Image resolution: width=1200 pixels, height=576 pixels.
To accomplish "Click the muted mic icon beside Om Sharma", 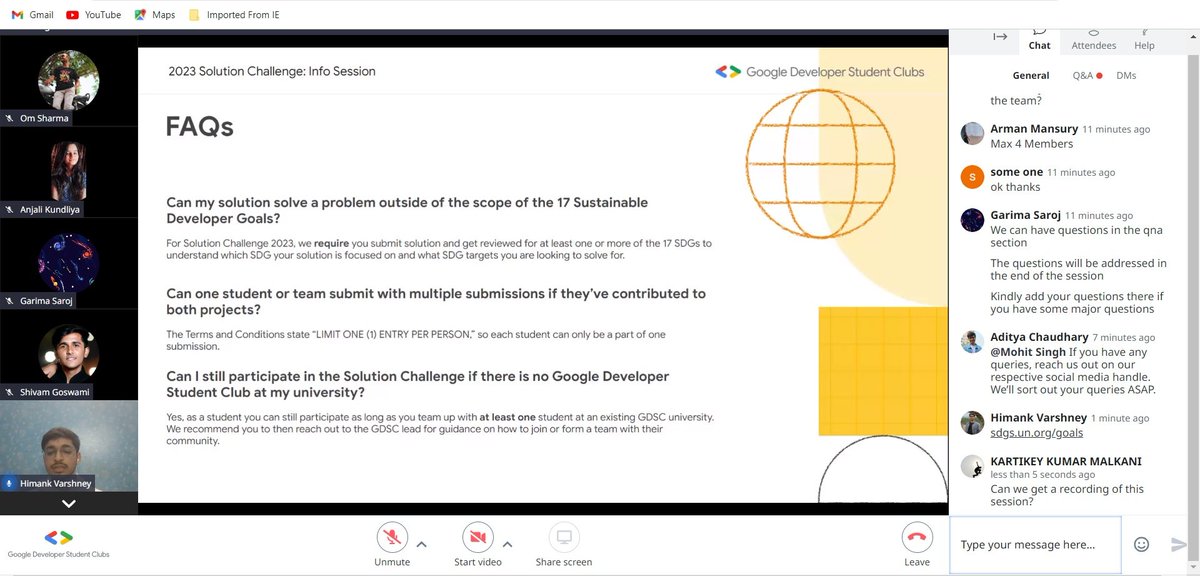I will pos(10,117).
